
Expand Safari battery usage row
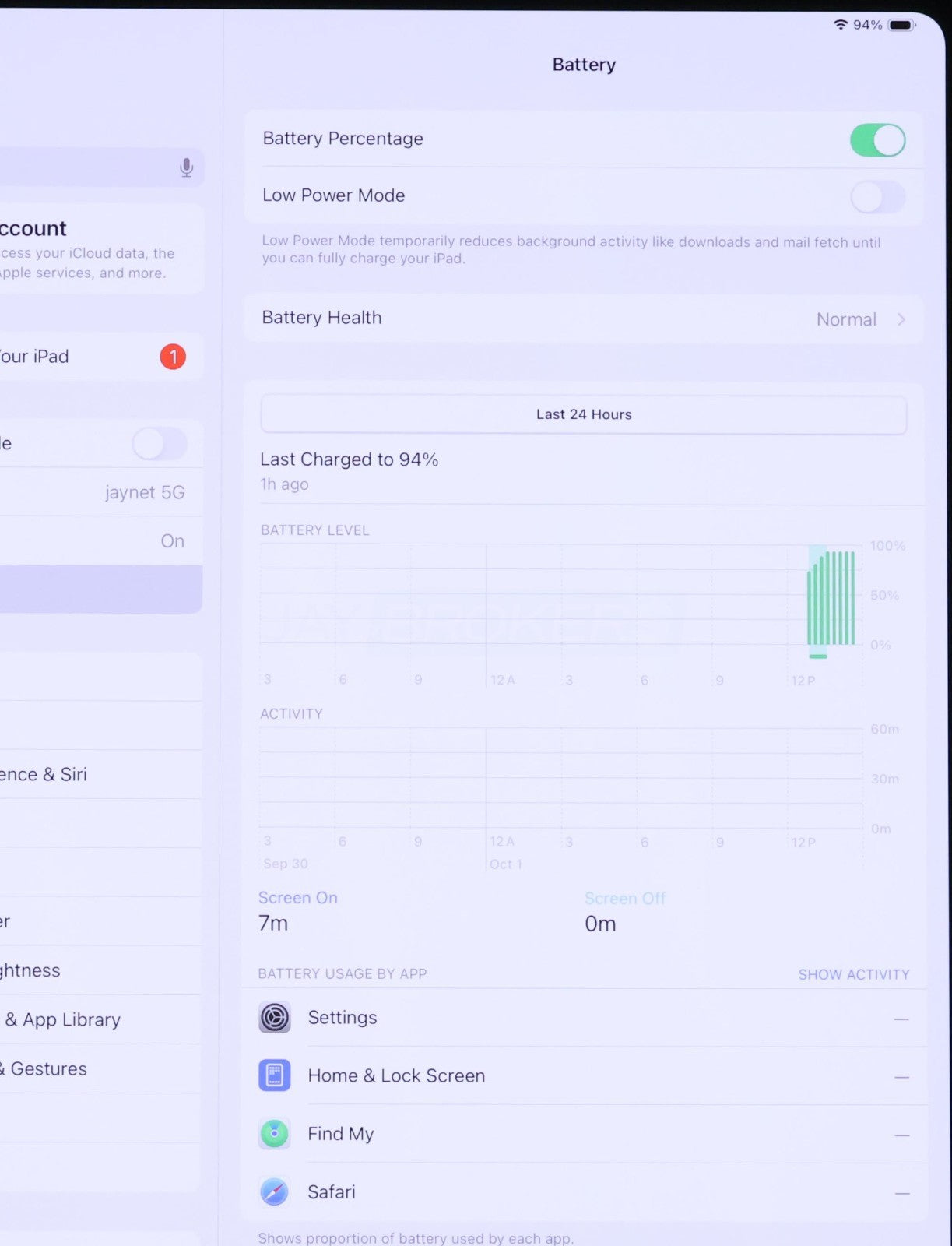pos(901,1193)
